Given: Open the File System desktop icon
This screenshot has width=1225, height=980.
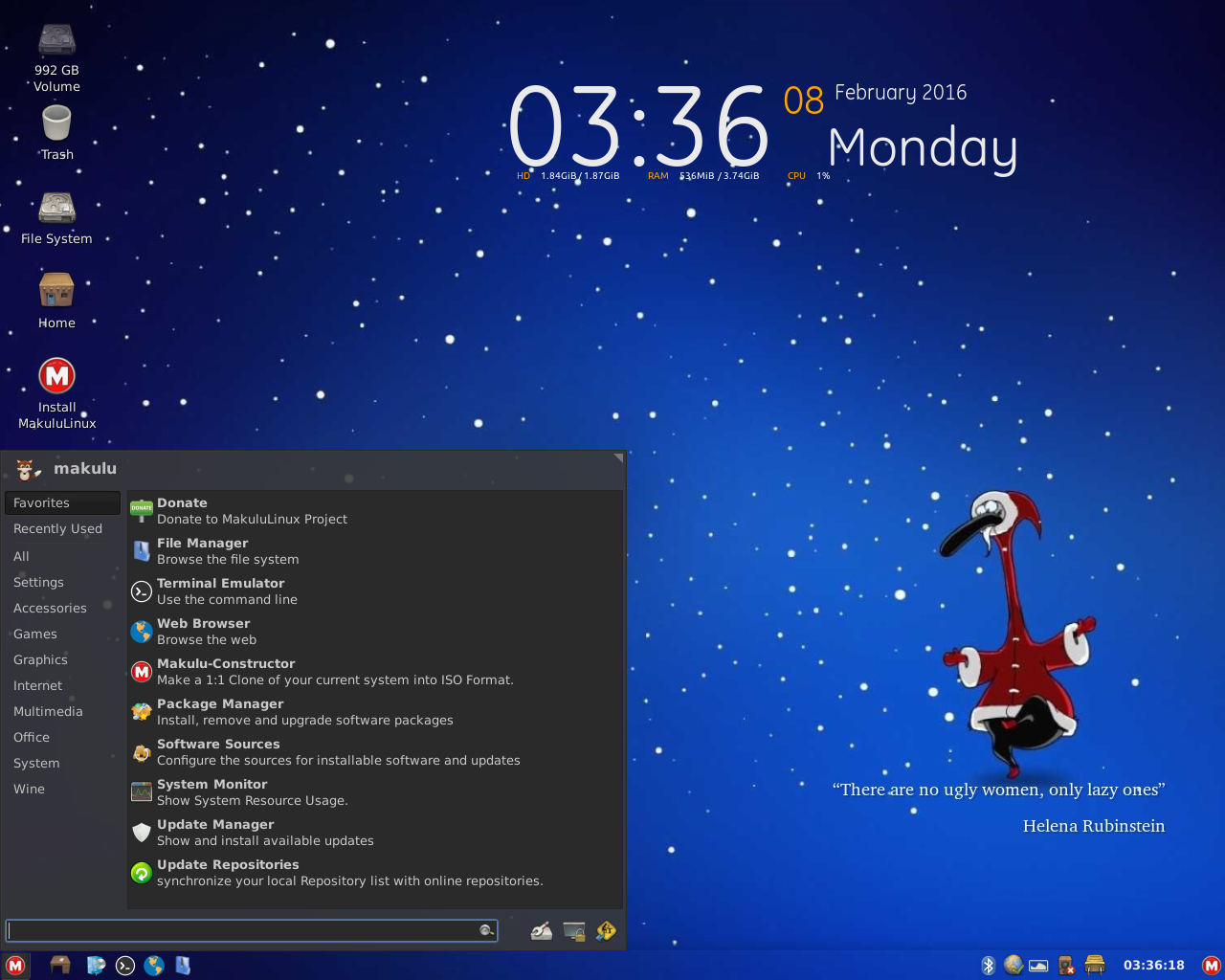Looking at the screenshot, I should 57,218.
